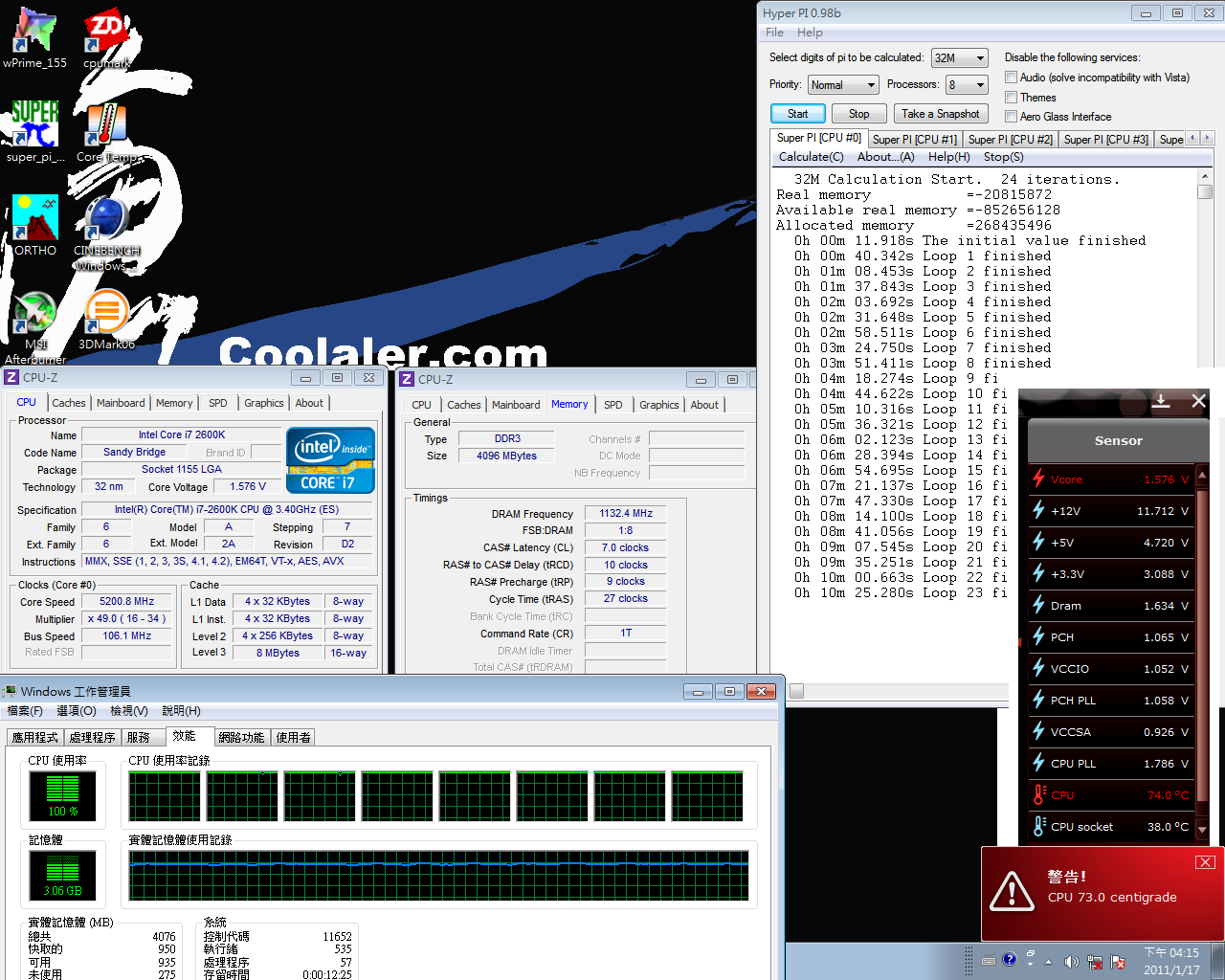Toggle the Themes checkbox
The height and width of the screenshot is (980, 1225).
tap(1011, 98)
